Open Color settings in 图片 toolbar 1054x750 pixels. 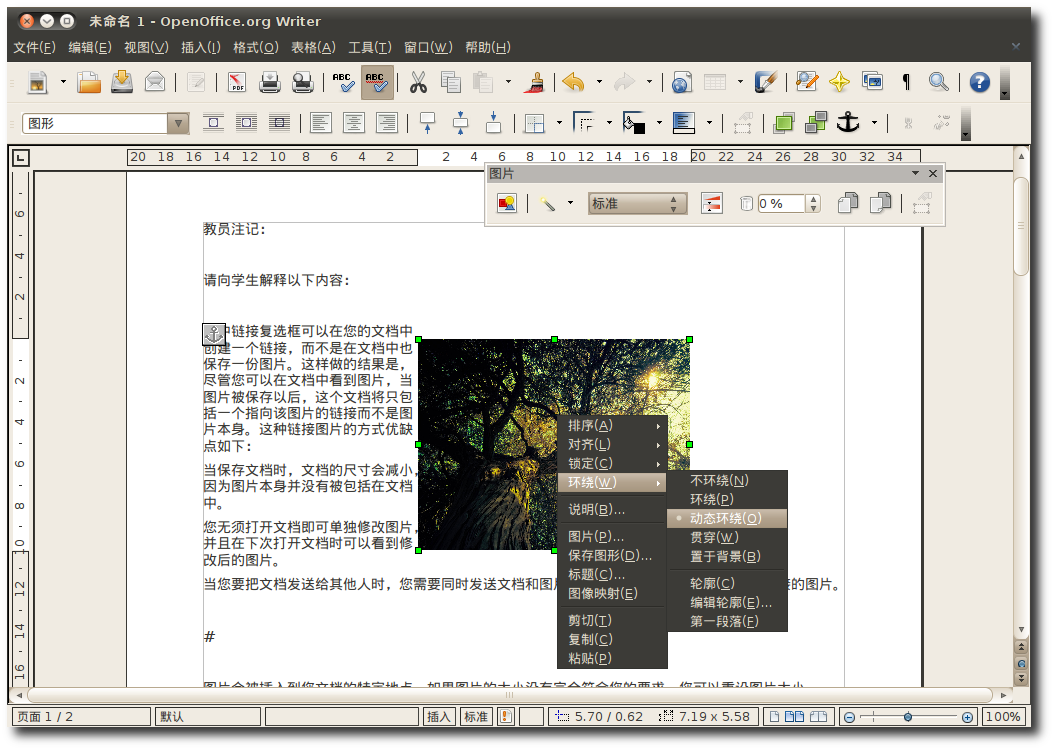point(711,204)
